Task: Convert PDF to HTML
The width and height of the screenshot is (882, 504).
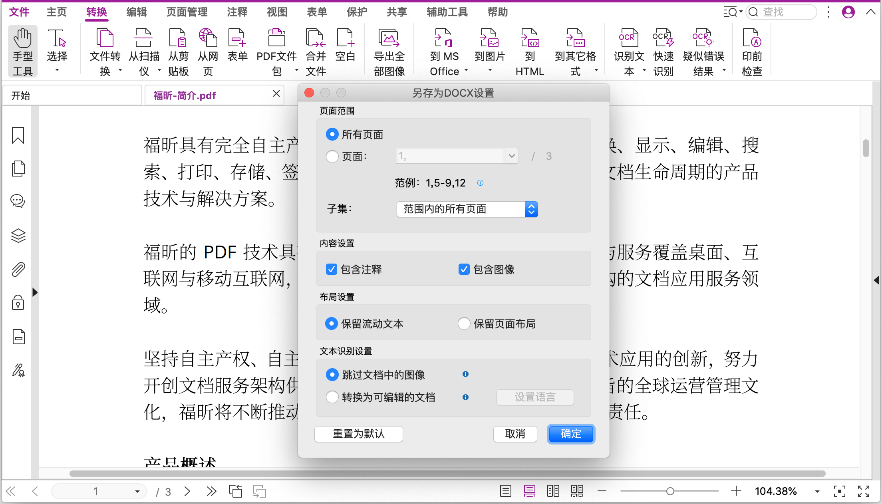Action: [x=530, y=51]
